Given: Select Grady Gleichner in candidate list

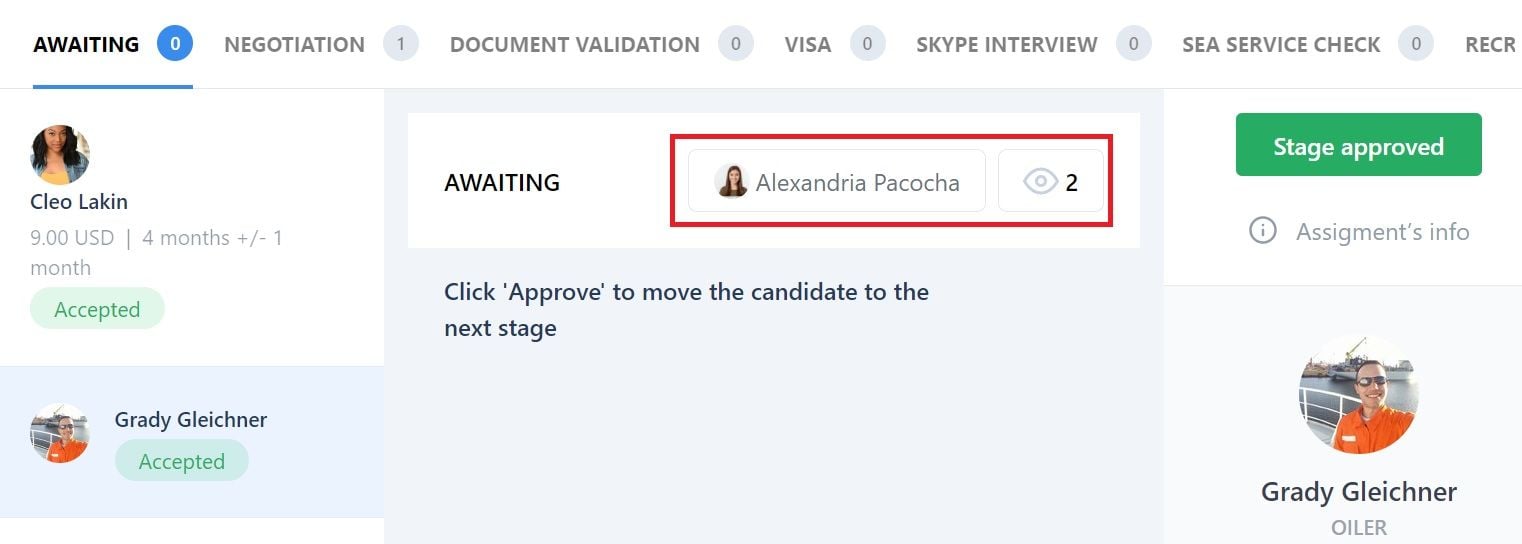Looking at the screenshot, I should pyautogui.click(x=191, y=420).
